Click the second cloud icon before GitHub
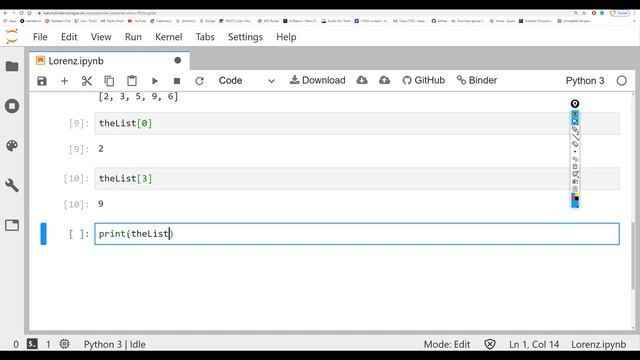This screenshot has width=640, height=360. click(384, 80)
